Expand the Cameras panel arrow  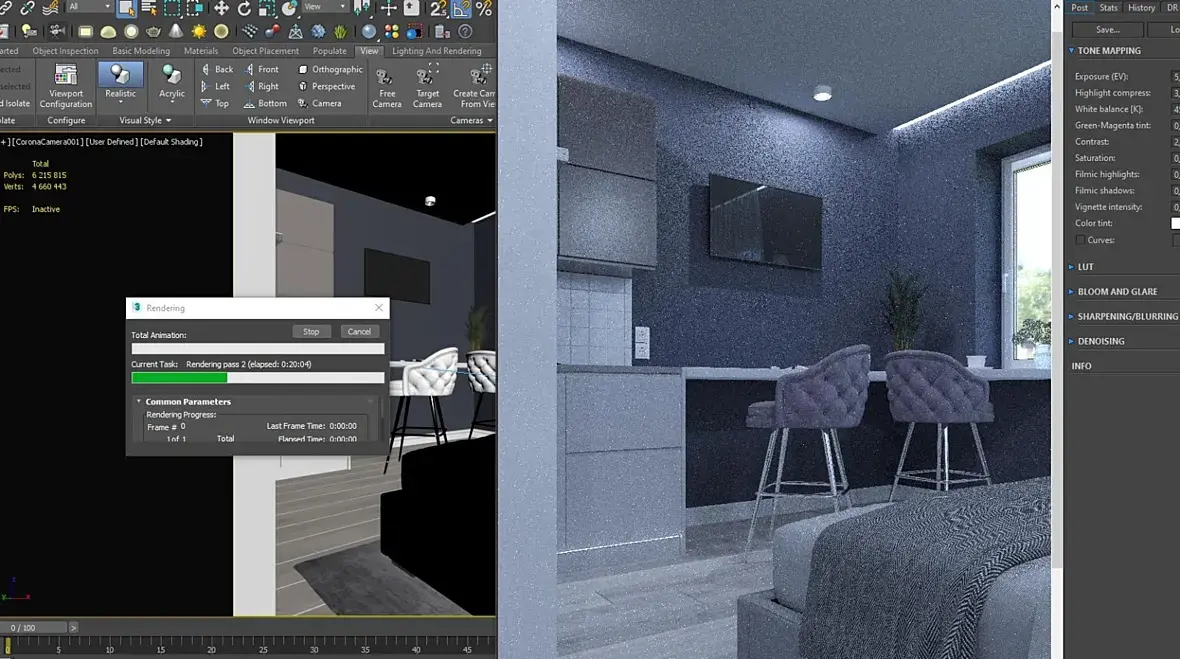tap(490, 120)
